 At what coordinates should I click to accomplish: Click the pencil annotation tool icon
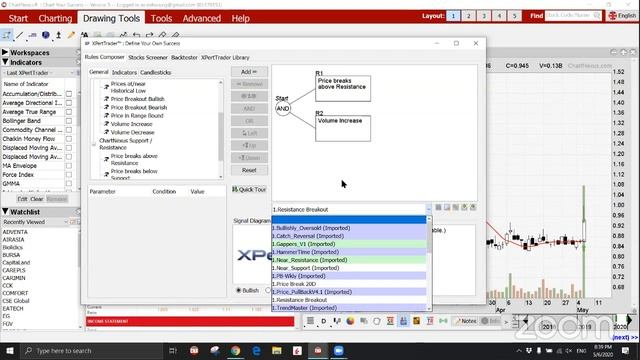point(71,36)
